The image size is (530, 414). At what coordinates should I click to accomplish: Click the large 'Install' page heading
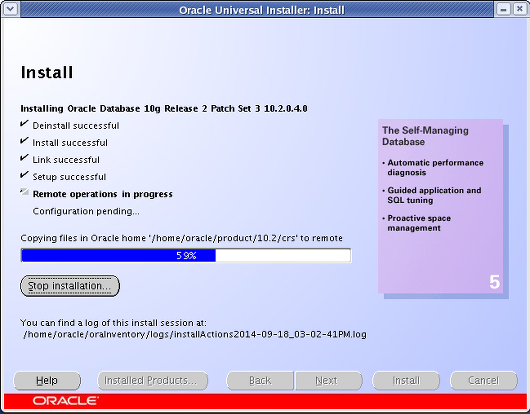coord(47,72)
